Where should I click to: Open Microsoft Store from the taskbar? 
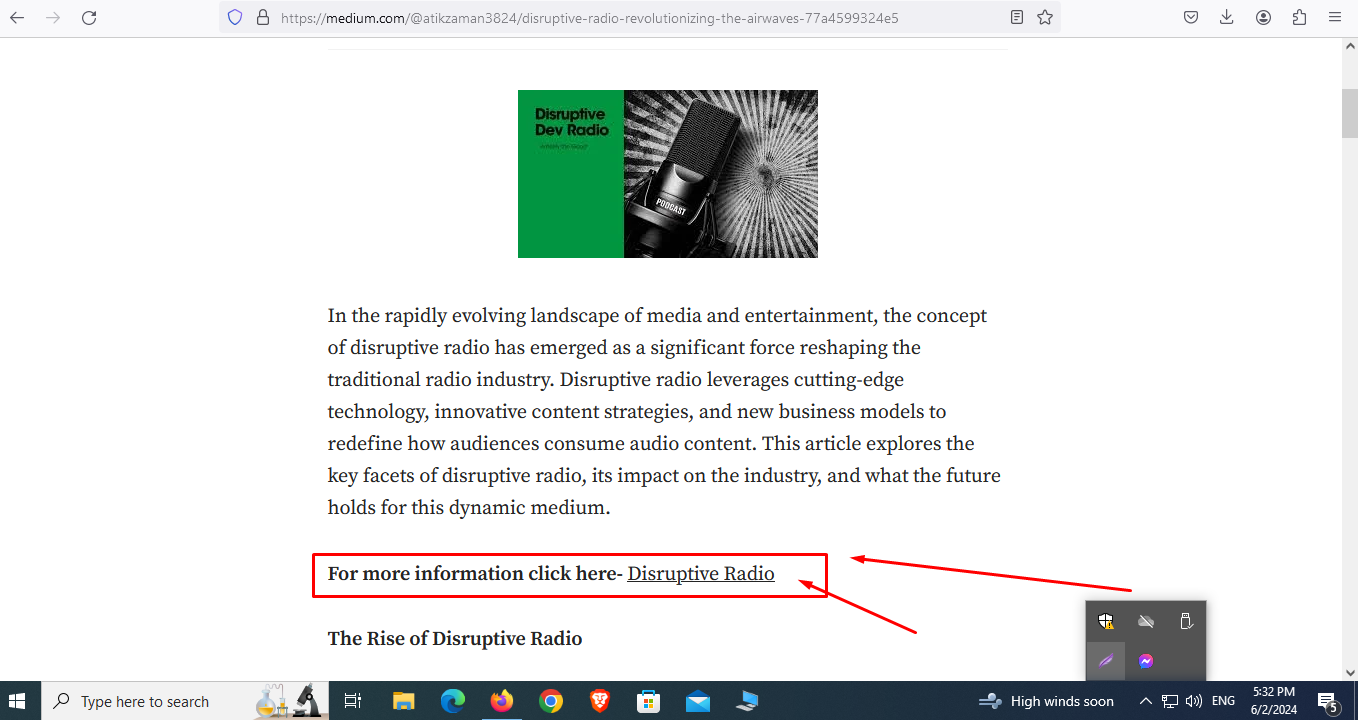click(649, 701)
